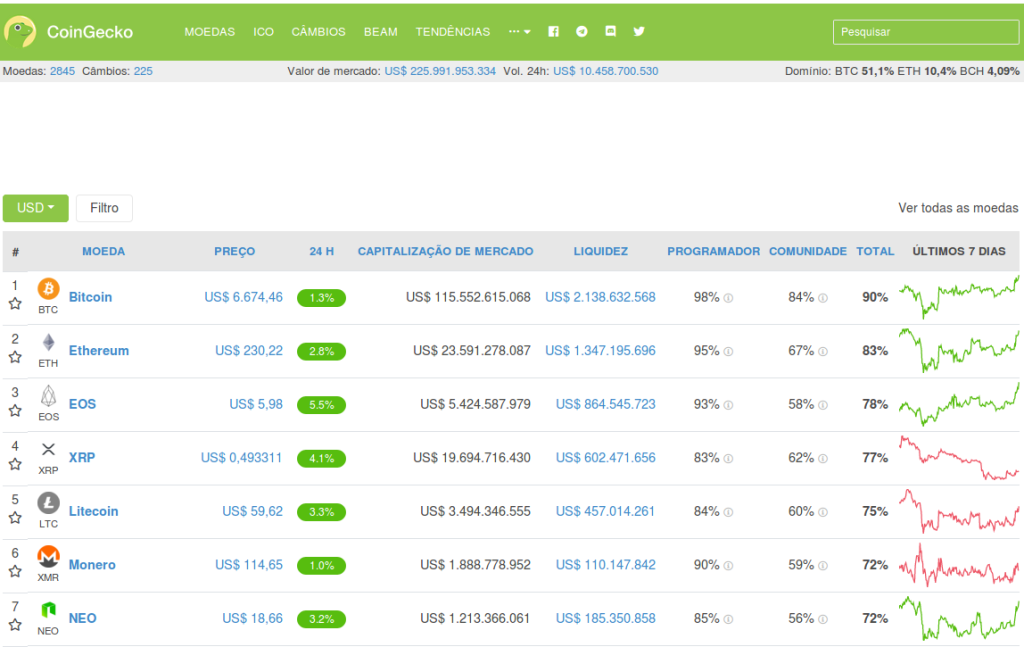The height and width of the screenshot is (647, 1024).
Task: Click in the Pesquisar search field
Action: [x=926, y=31]
